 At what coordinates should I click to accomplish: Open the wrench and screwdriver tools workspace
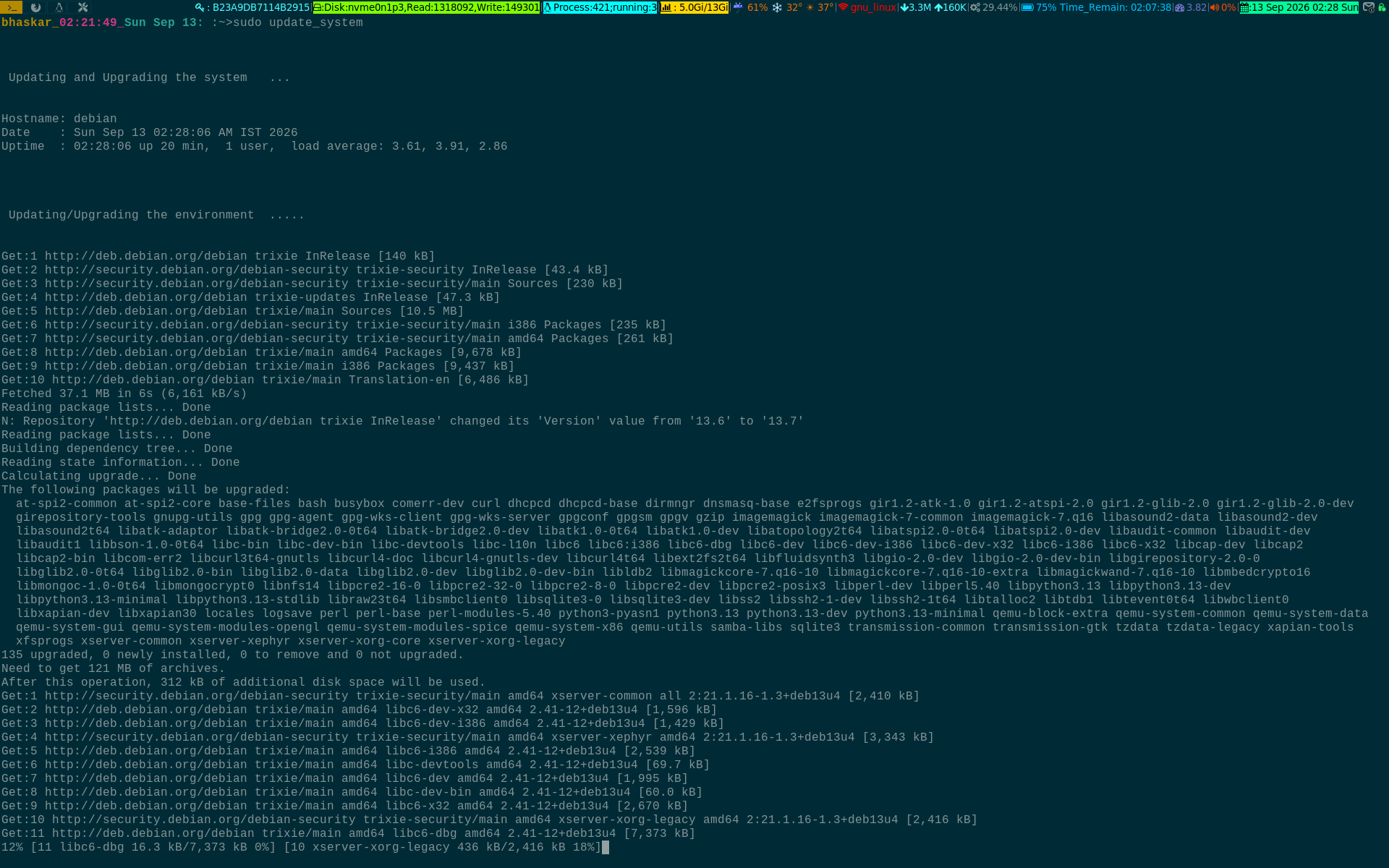point(83,7)
